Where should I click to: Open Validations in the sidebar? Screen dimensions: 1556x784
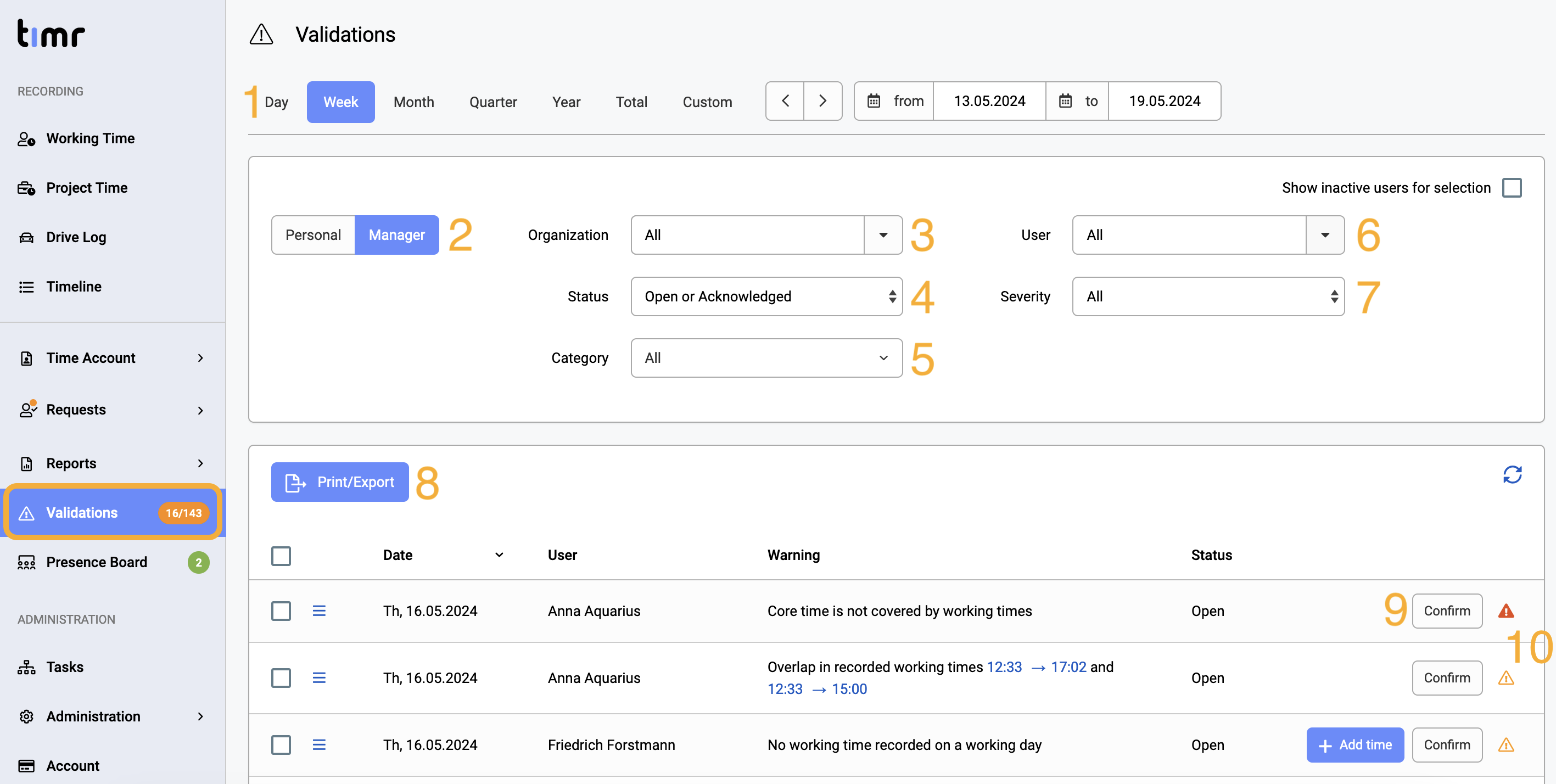[x=113, y=513]
